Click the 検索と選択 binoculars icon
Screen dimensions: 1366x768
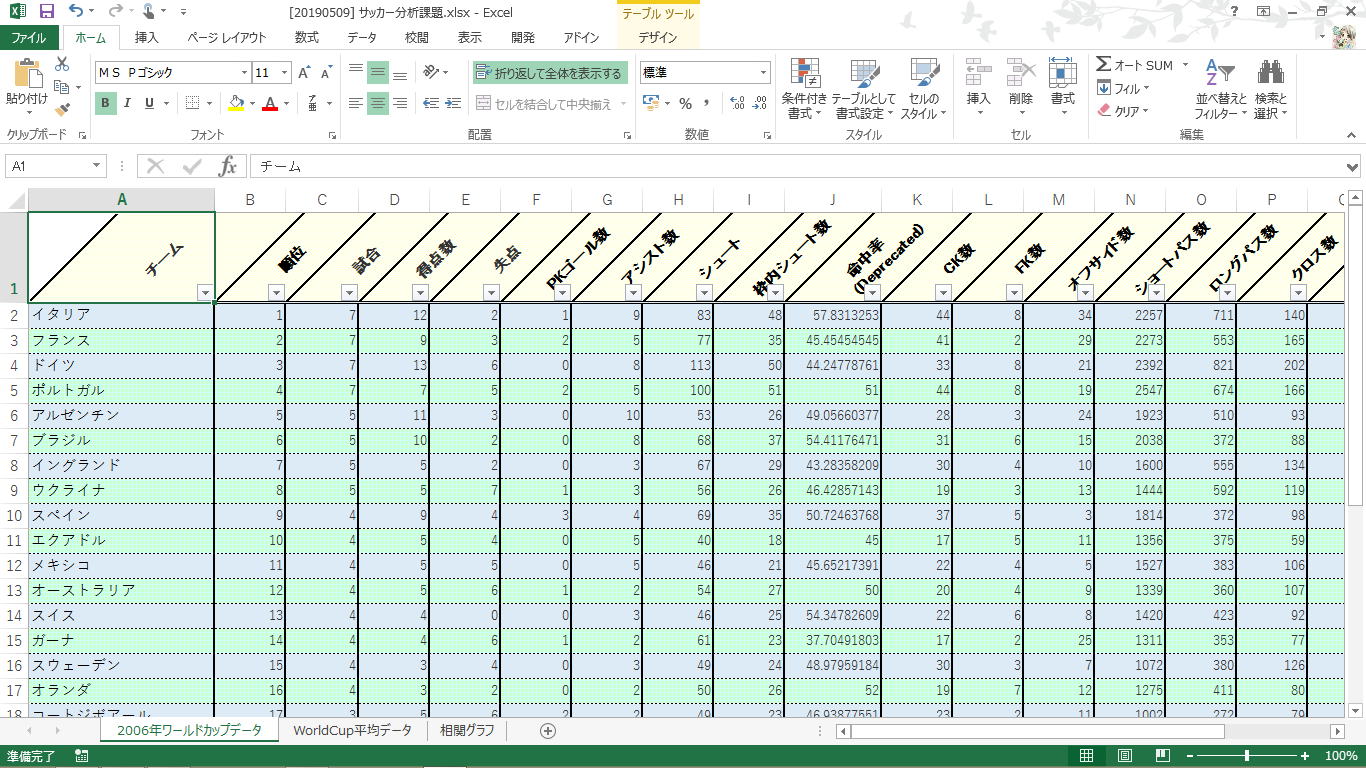[x=1270, y=75]
